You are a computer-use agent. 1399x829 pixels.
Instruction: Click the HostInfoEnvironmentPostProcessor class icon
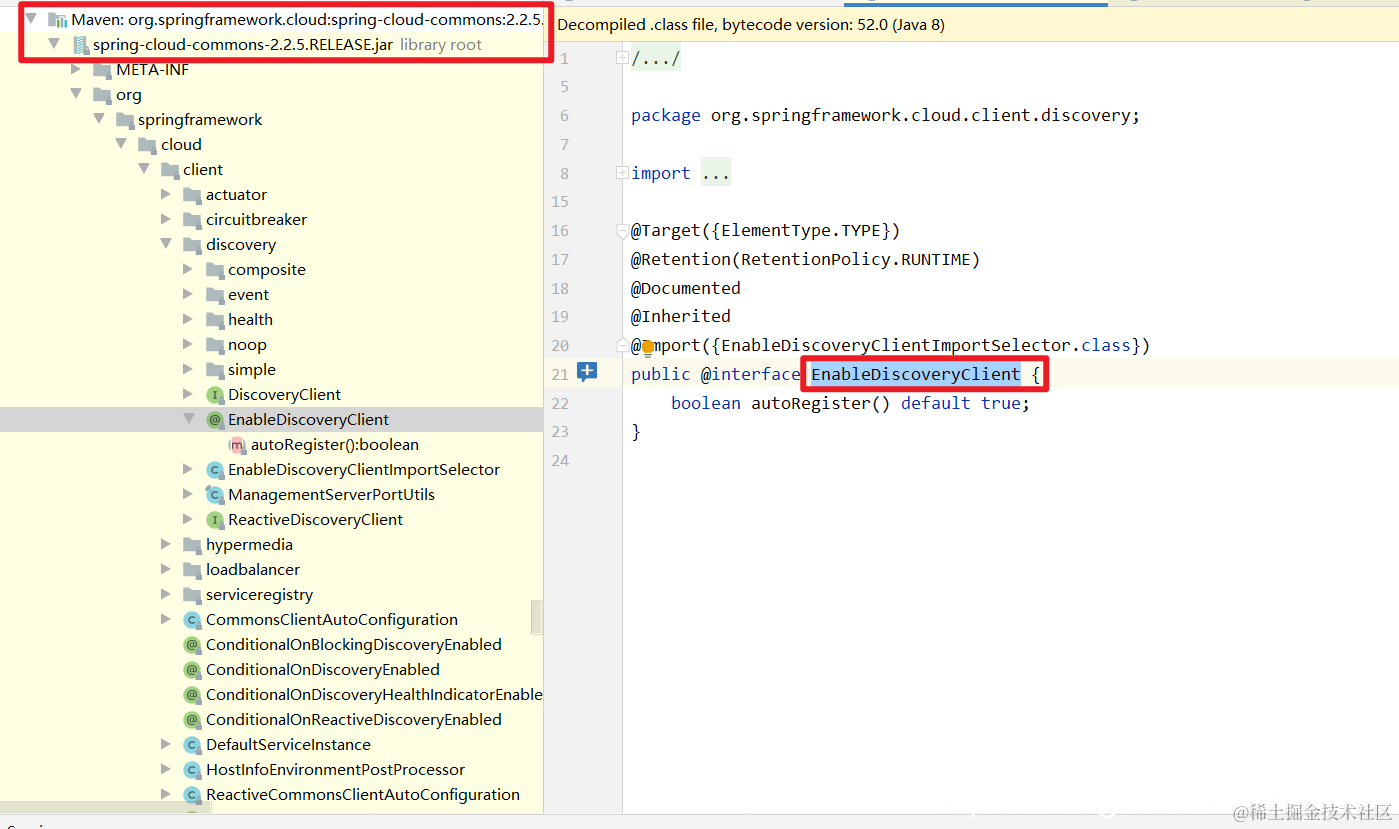click(192, 770)
